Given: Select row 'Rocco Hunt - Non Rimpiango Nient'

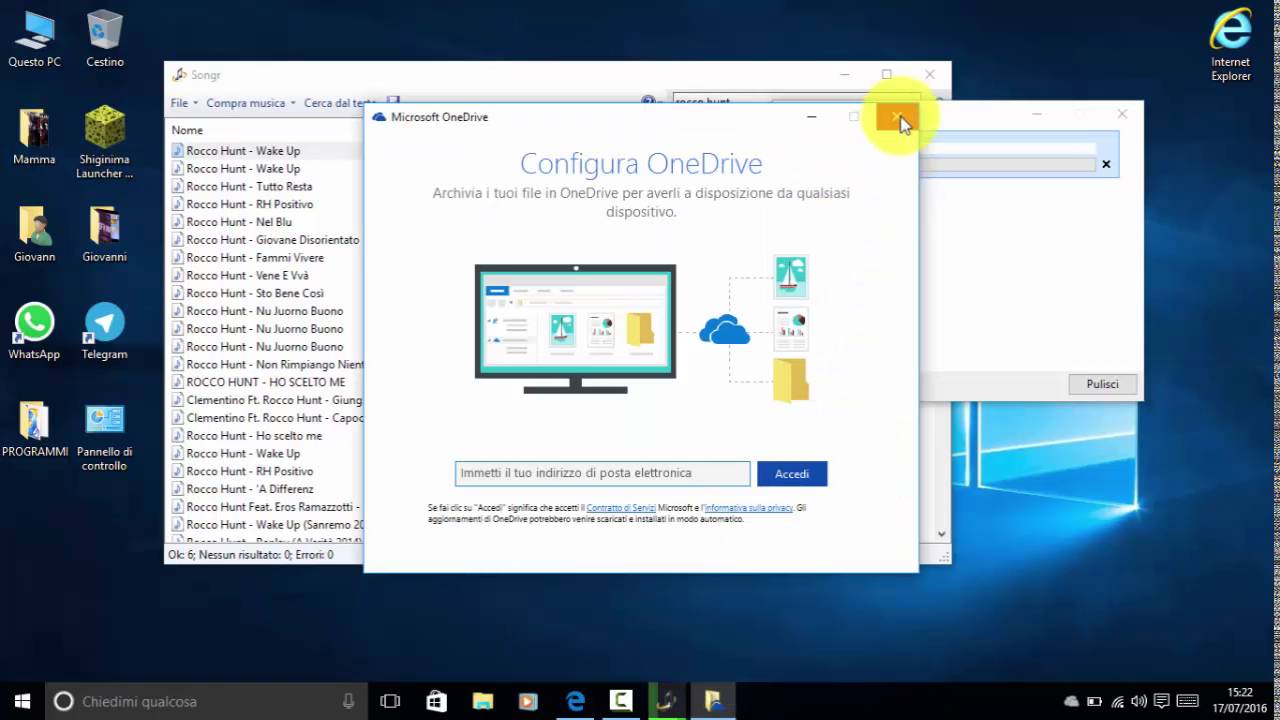Looking at the screenshot, I should 266,364.
